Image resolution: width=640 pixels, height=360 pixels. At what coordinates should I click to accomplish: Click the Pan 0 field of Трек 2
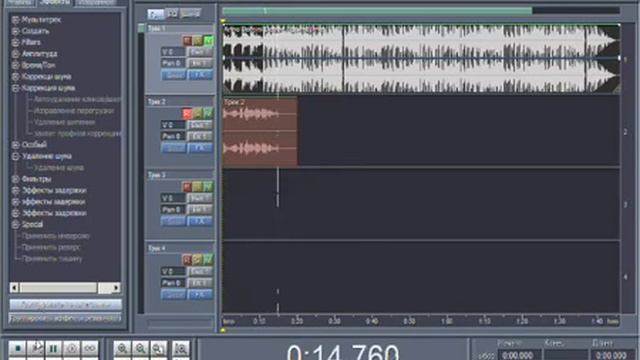[x=173, y=136]
